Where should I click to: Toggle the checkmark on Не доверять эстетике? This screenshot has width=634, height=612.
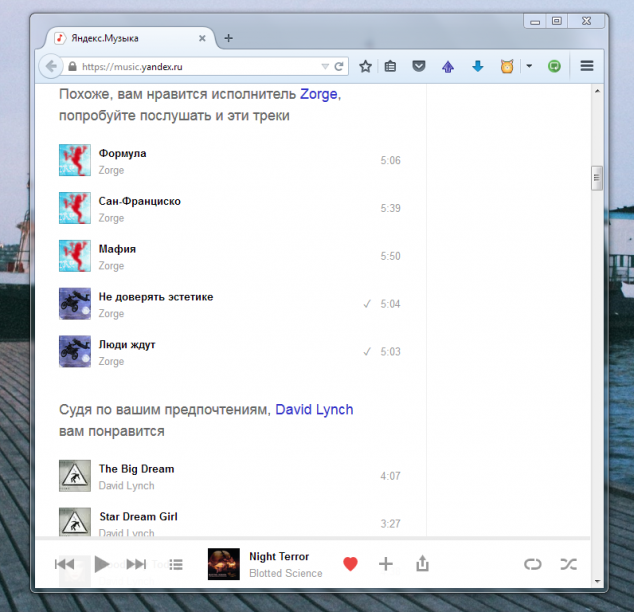(x=367, y=304)
